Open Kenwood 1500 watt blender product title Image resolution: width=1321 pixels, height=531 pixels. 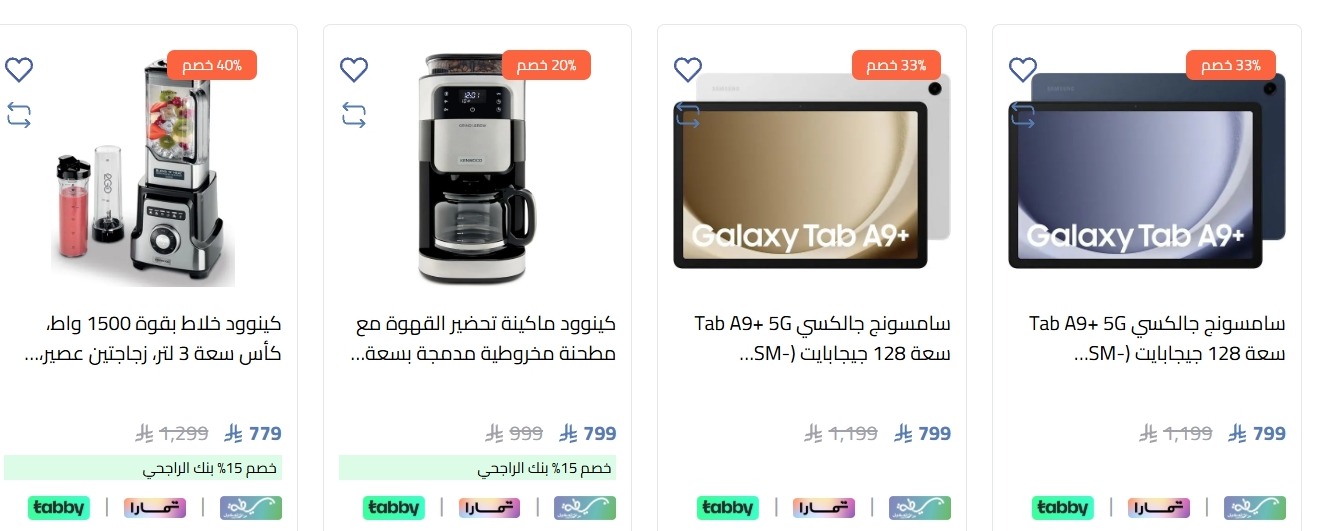click(153, 339)
